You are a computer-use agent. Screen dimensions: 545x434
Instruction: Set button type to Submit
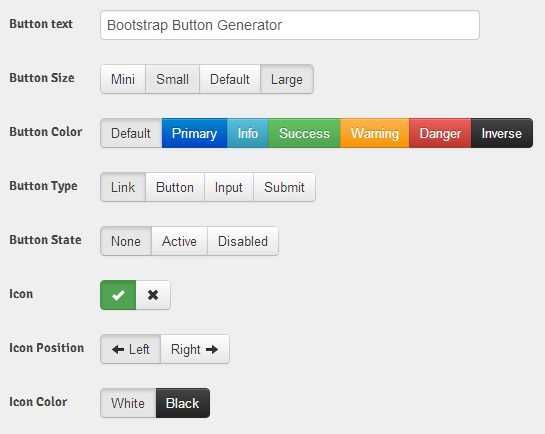pyautogui.click(x=284, y=187)
